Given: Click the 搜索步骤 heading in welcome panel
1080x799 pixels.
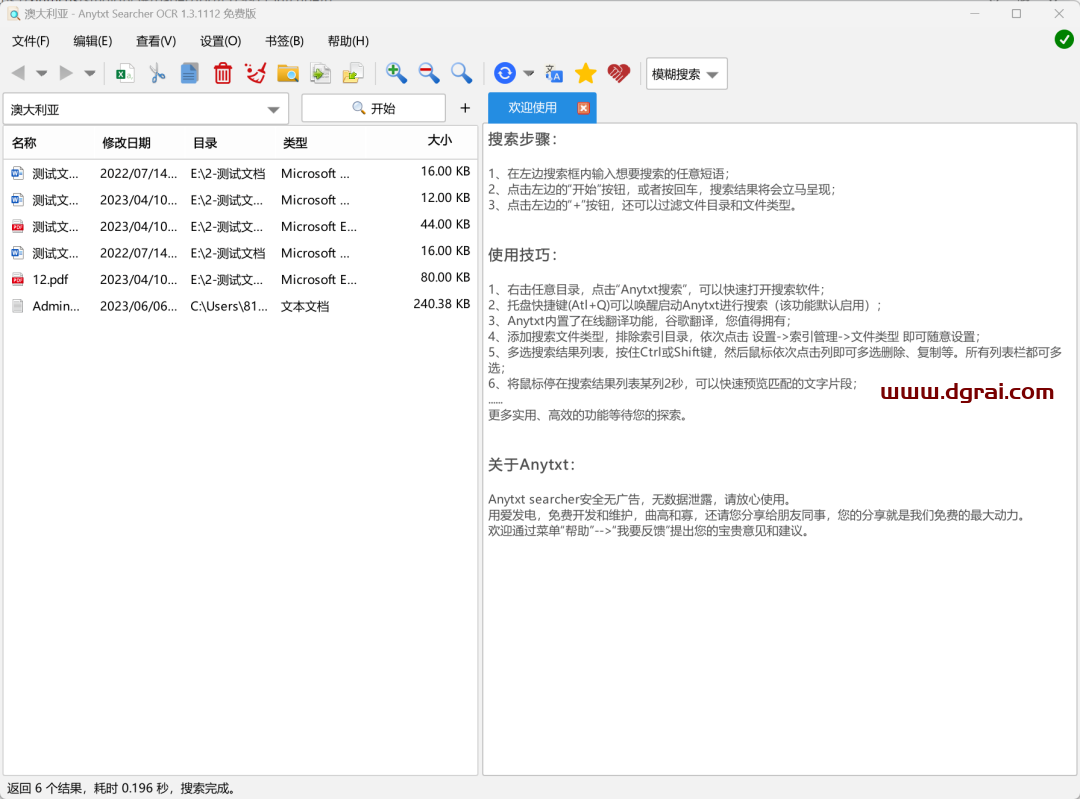Looking at the screenshot, I should coord(523,139).
